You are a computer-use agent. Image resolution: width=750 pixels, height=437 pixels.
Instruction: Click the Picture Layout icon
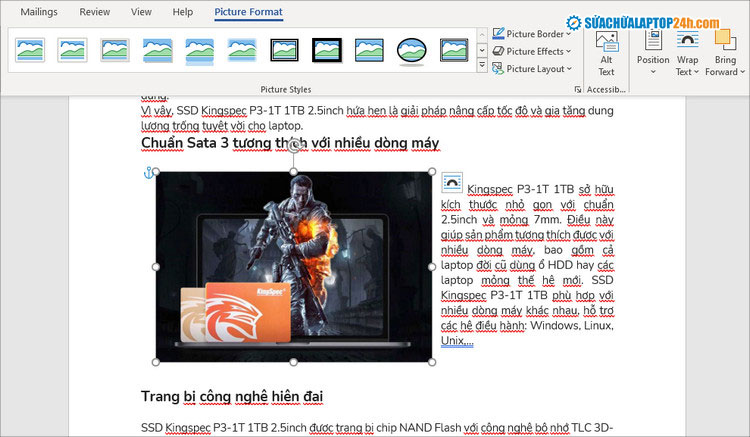pos(498,69)
